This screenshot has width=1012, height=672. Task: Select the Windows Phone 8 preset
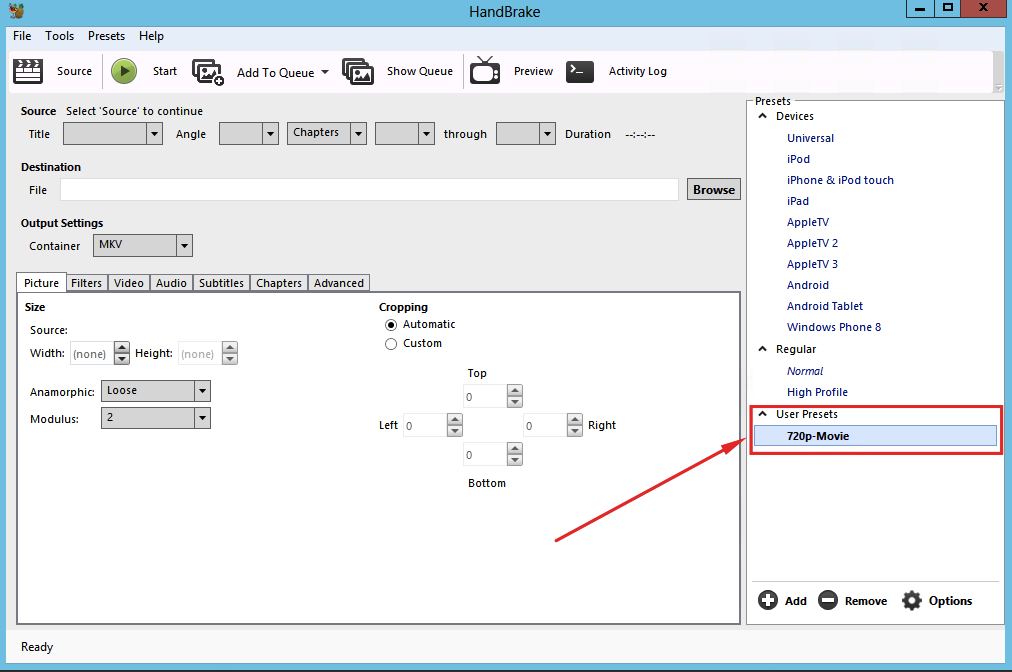(834, 327)
